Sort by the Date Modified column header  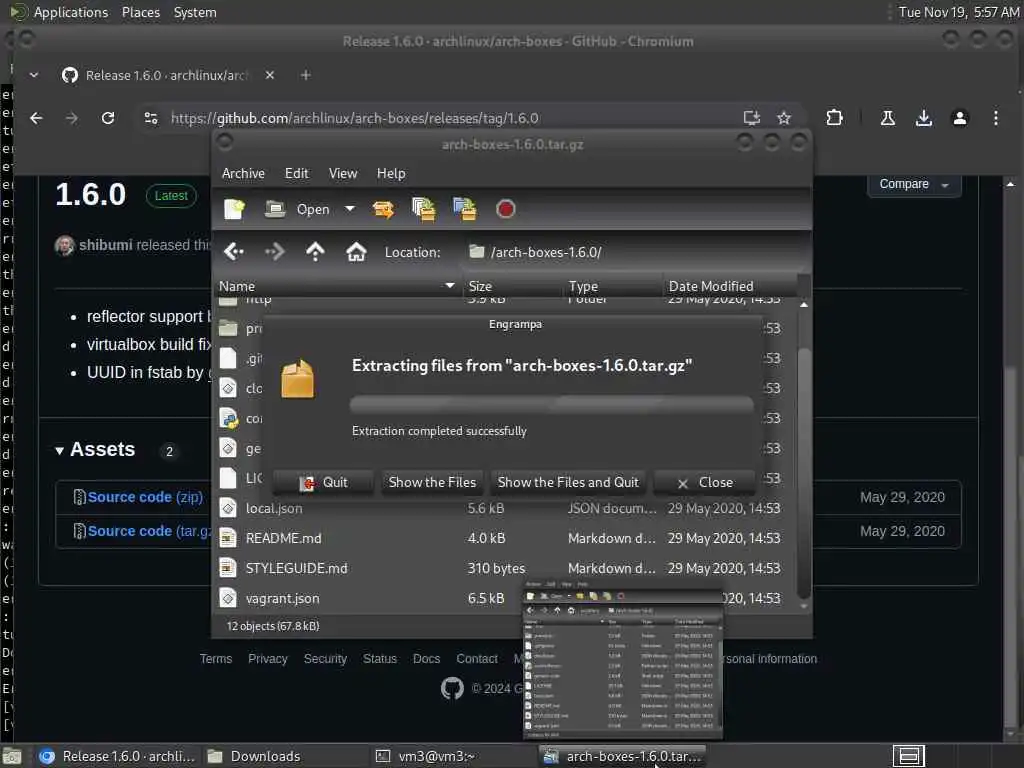(x=729, y=286)
